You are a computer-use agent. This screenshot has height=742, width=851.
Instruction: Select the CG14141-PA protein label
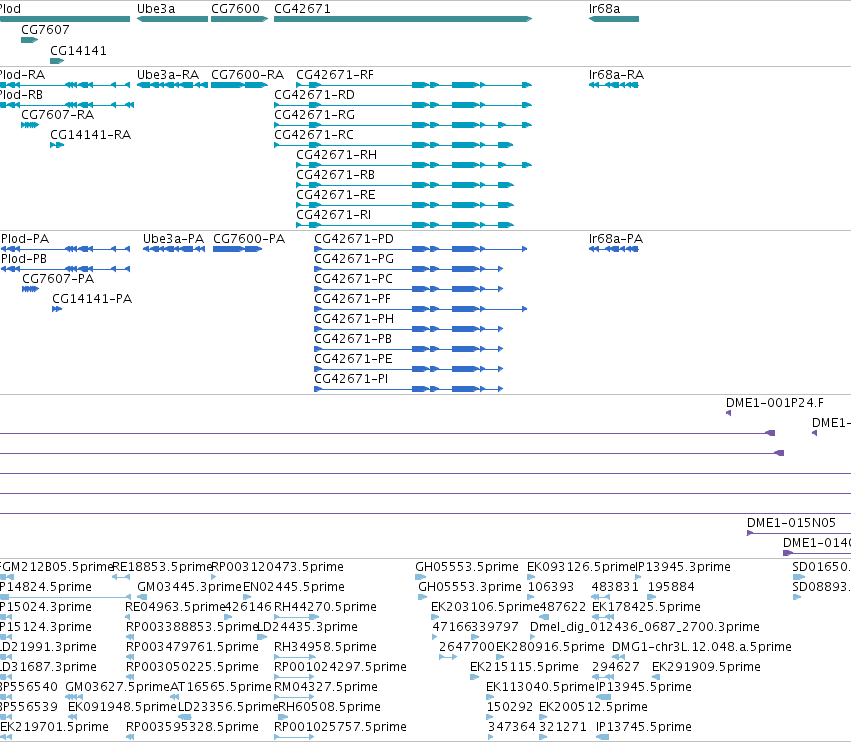[92, 300]
